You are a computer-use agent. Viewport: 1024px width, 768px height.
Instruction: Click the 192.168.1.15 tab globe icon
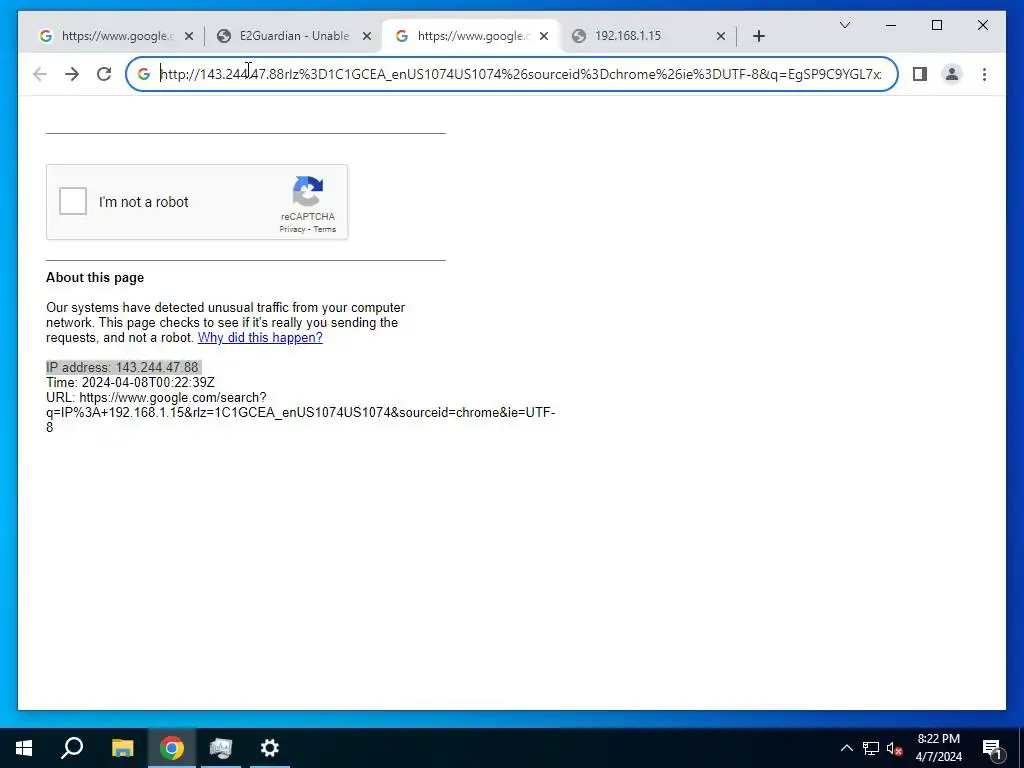pos(579,36)
